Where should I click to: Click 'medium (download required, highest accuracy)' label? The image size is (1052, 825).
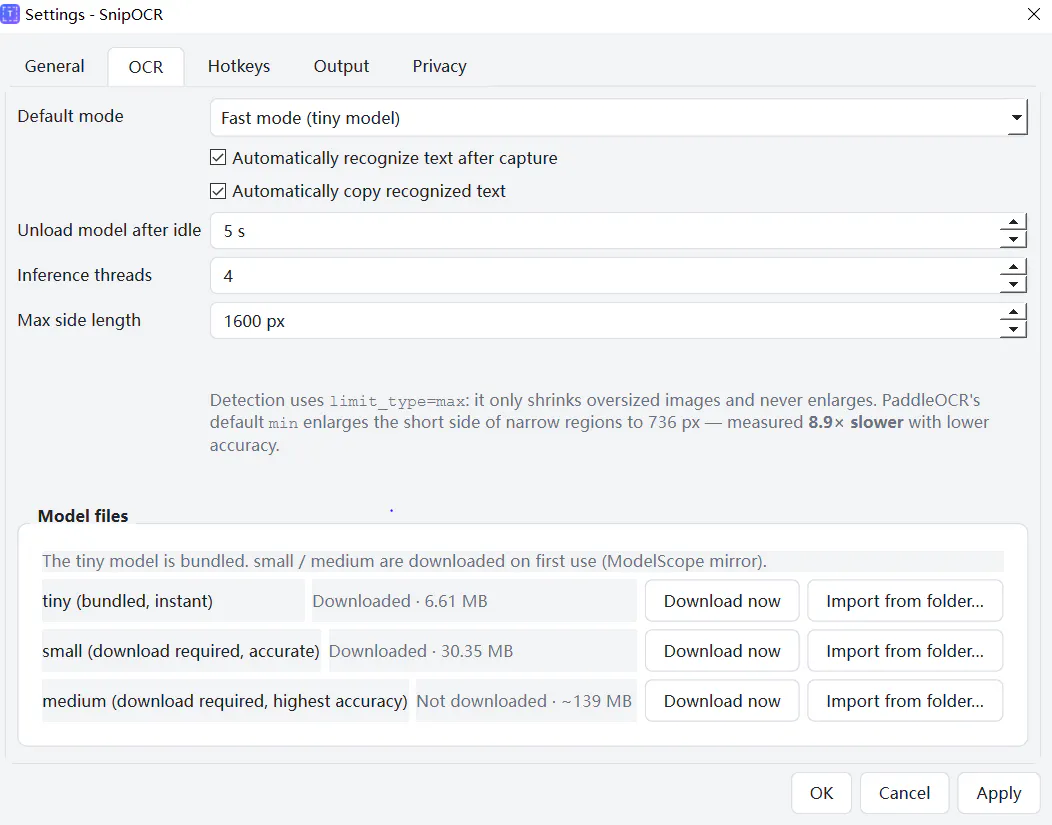tap(225, 701)
